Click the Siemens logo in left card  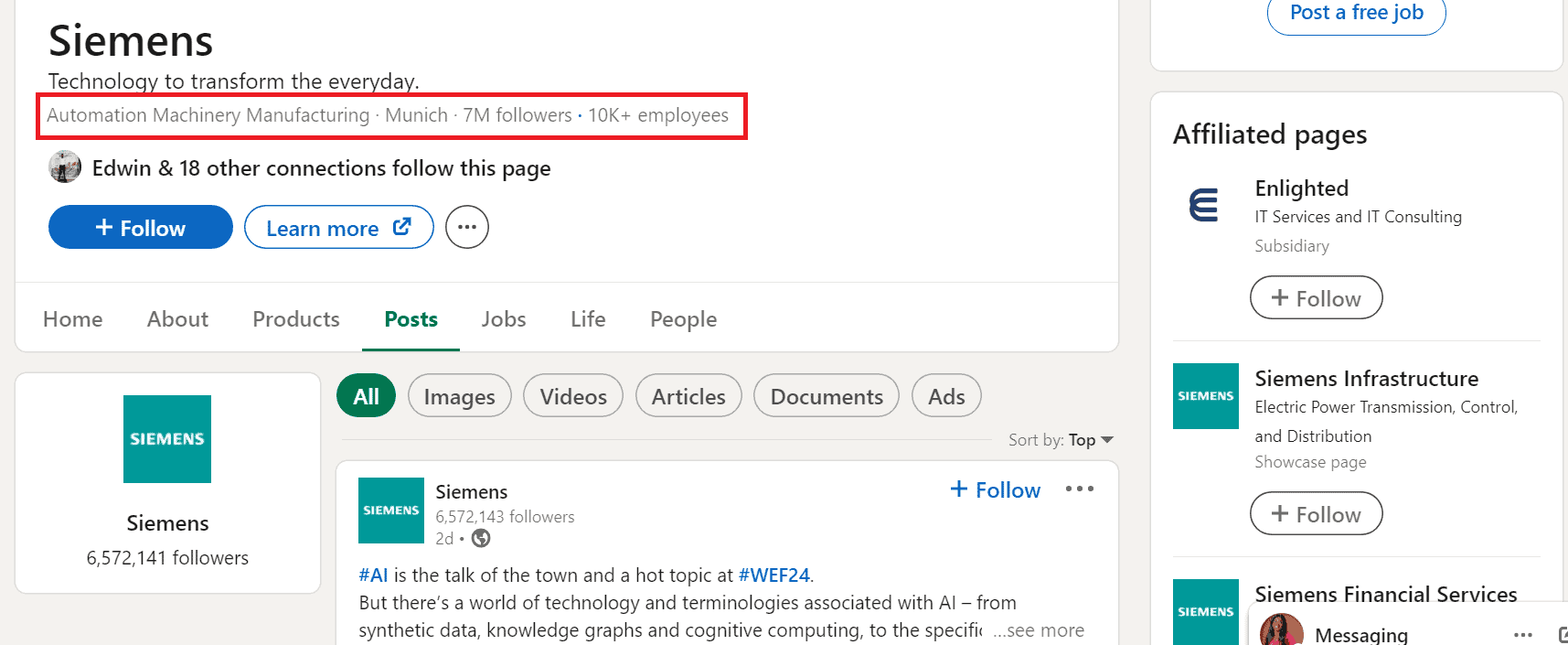coord(167,439)
